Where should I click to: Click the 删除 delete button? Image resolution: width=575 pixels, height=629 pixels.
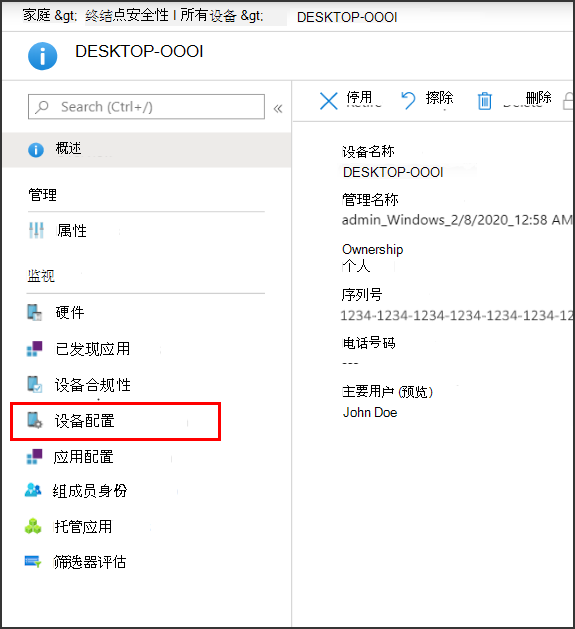coord(538,97)
